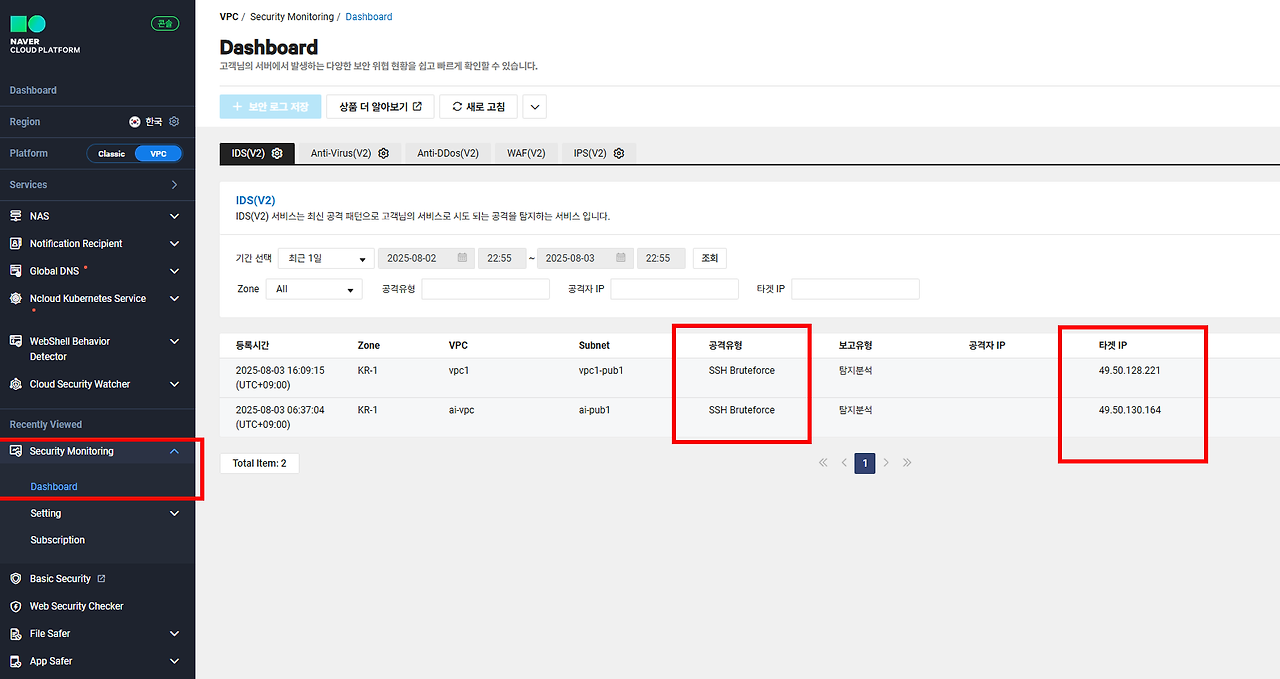Switch to the IPS(V2) tab
The width and height of the screenshot is (1280, 679).
click(x=598, y=153)
